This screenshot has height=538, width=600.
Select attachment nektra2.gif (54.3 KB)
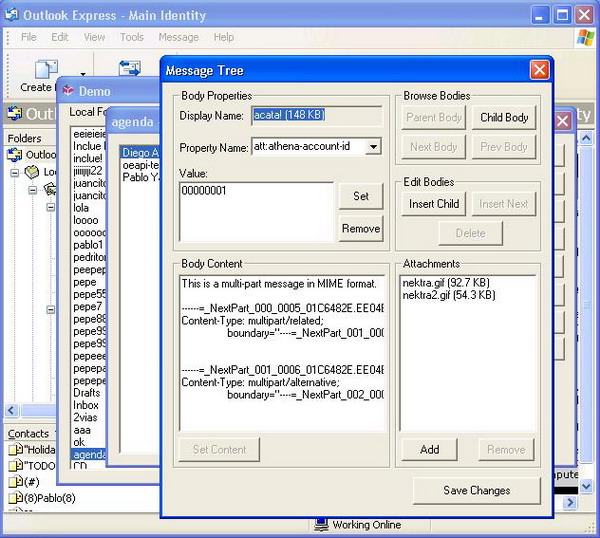click(x=449, y=295)
